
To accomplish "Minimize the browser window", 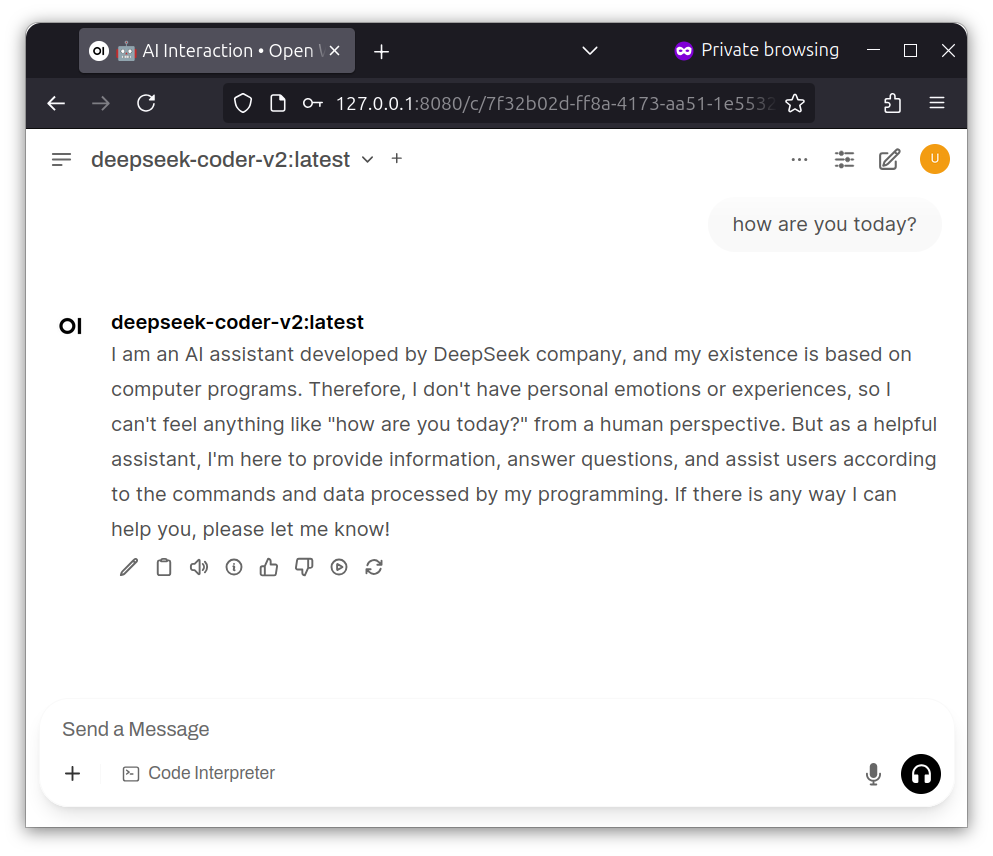I will click(873, 51).
